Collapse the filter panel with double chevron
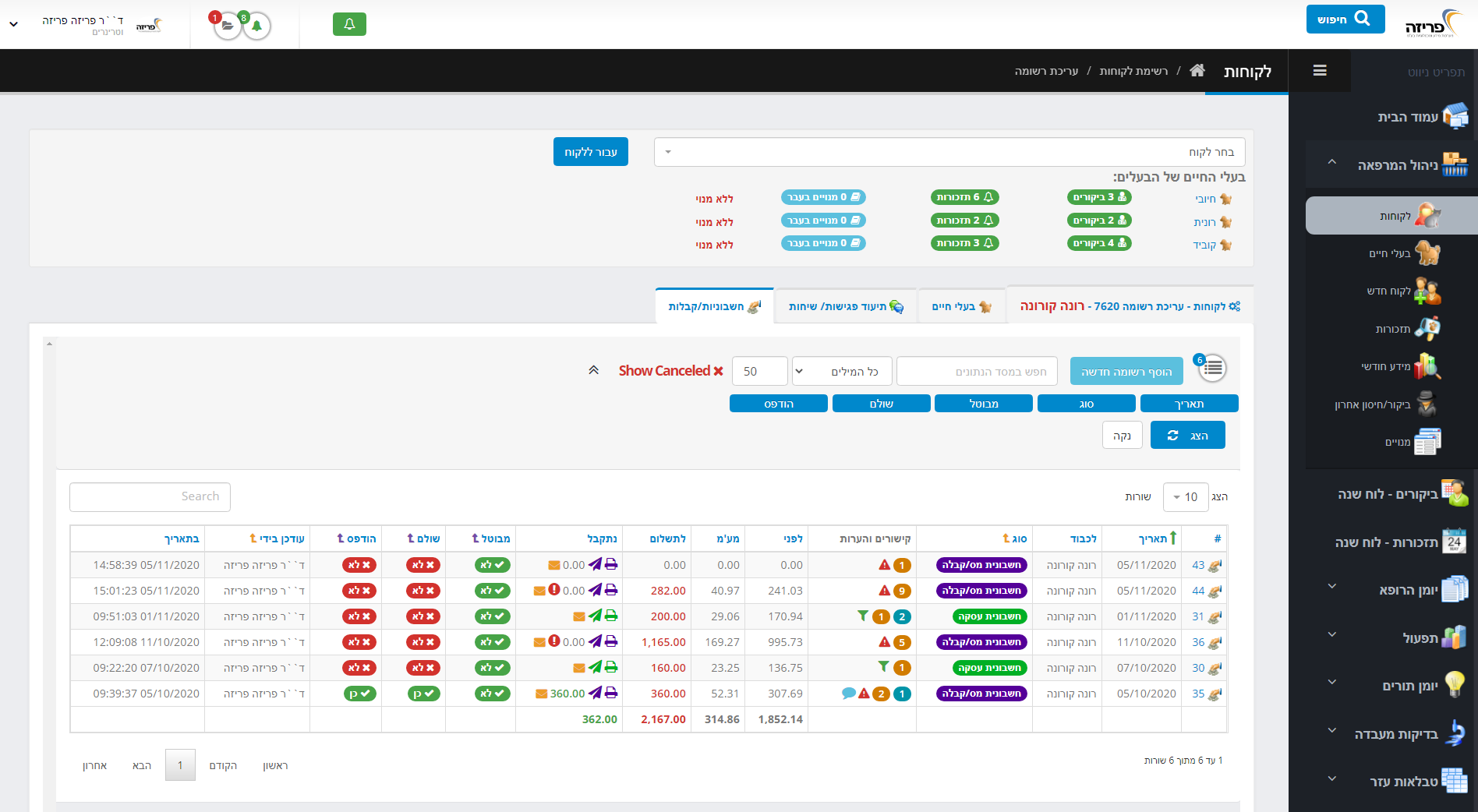Screen dimensions: 1478x812 (593, 371)
